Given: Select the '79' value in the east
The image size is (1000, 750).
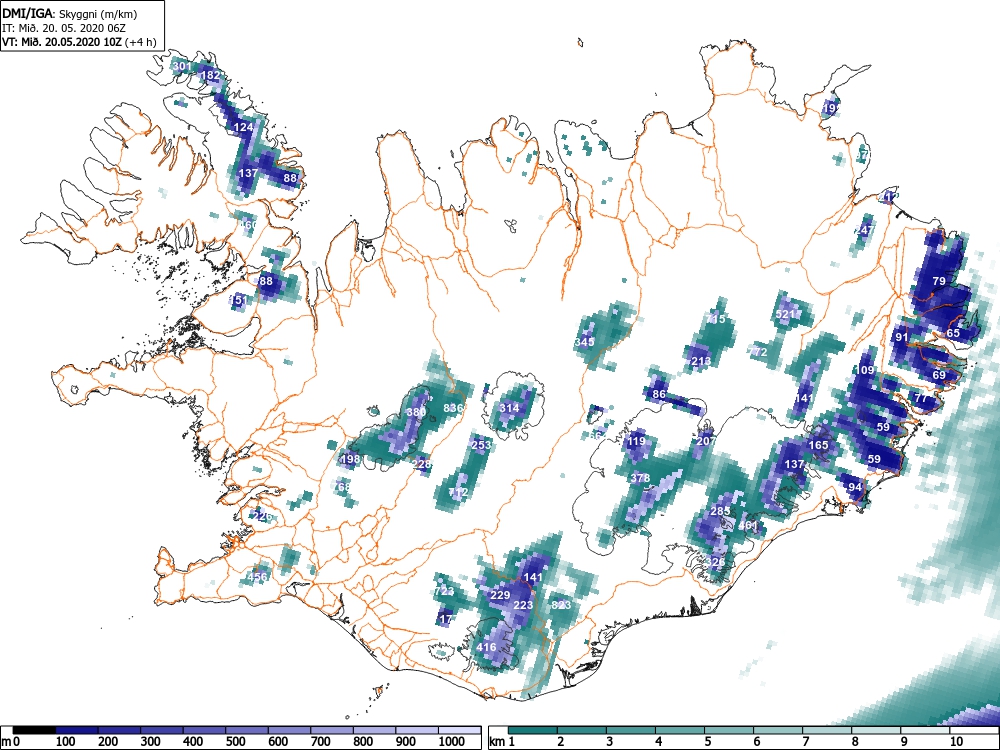Looking at the screenshot, I should (939, 281).
